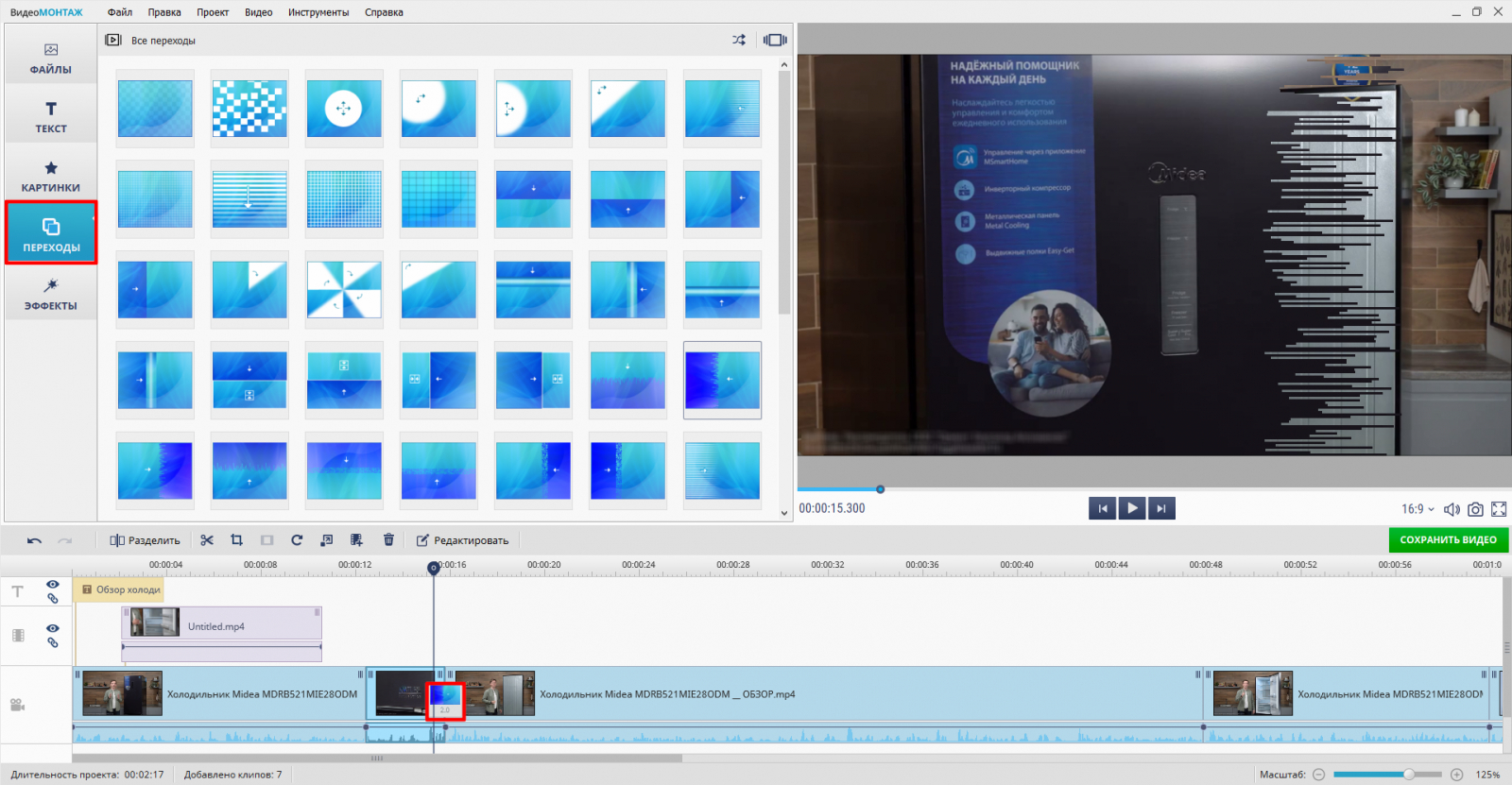Screen dimensions: 1512x785
Task: Select the ПЕРЕХОДЫ sidebar tab
Action: pyautogui.click(x=51, y=232)
